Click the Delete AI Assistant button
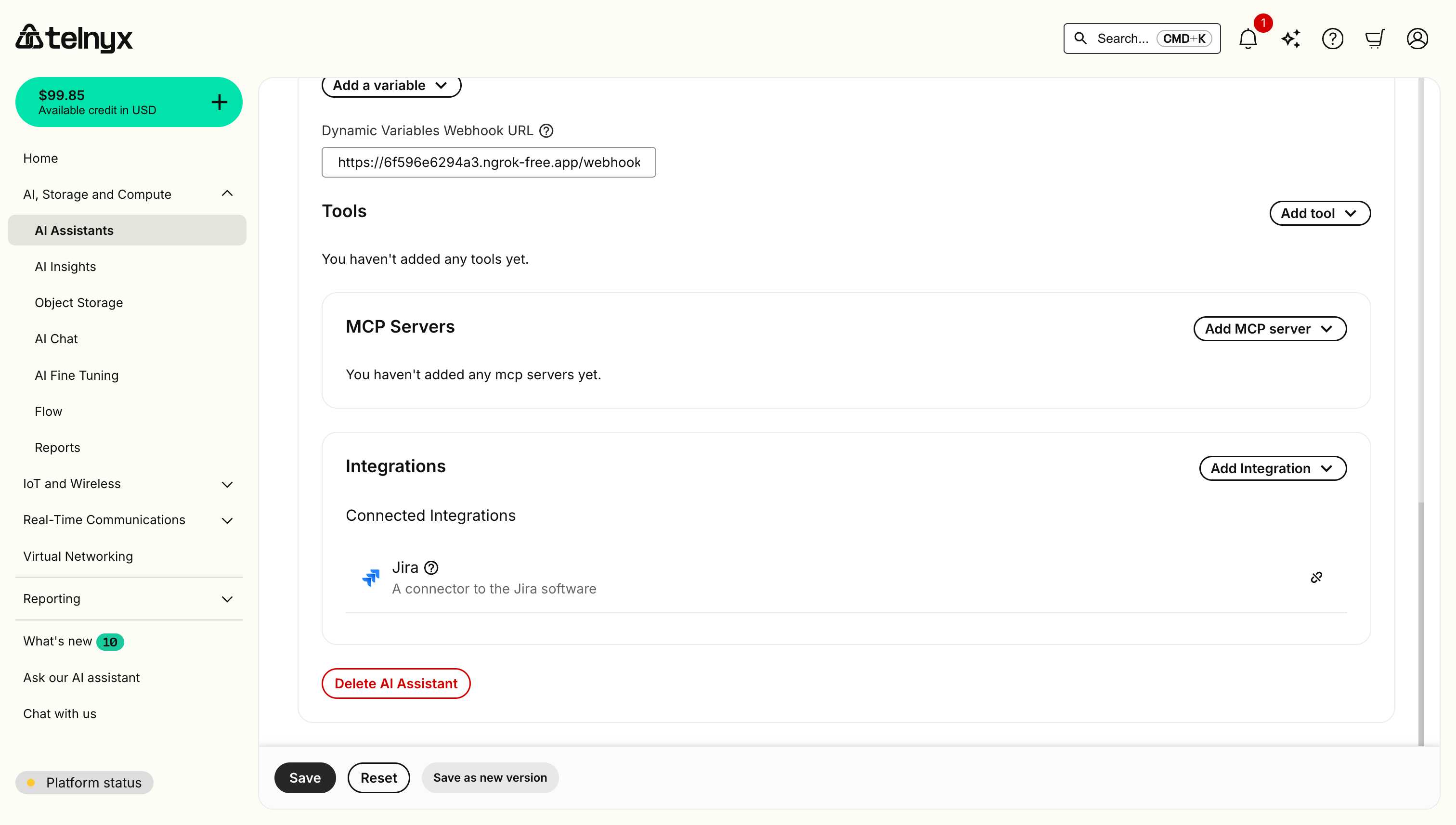The height and width of the screenshot is (825, 1456). [396, 683]
